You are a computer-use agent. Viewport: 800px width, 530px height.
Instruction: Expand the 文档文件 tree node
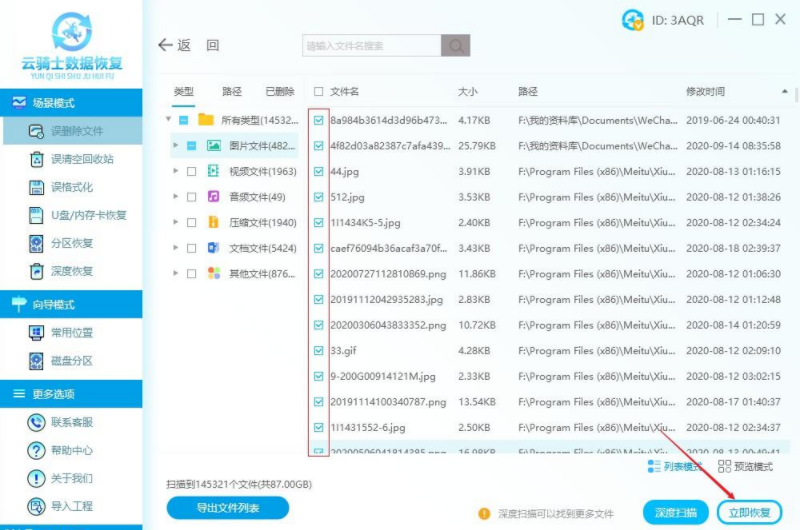(x=176, y=247)
